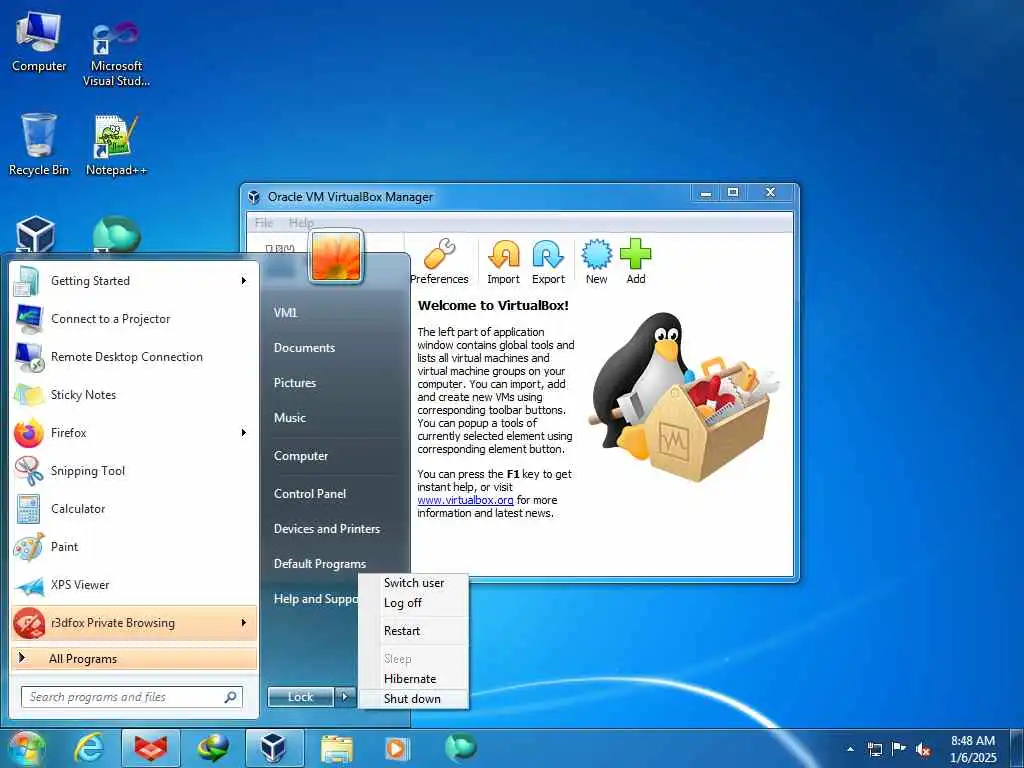Expand the Getting Started submenu arrow
This screenshot has width=1024, height=768.
click(x=244, y=281)
